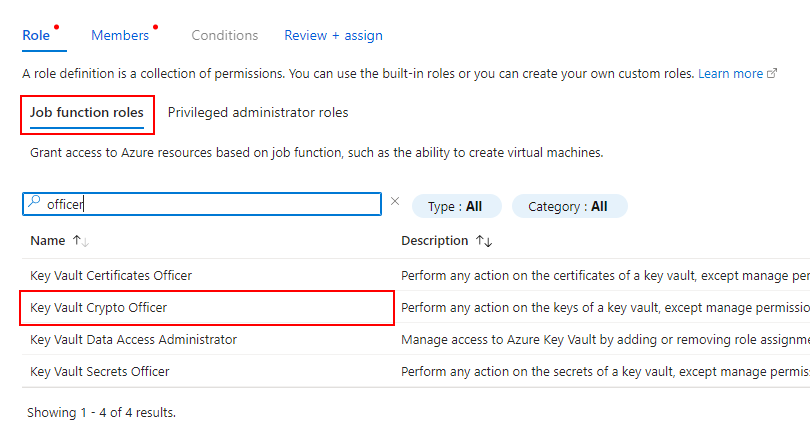Select the Key Vault Secrets Officer role

tap(100, 372)
